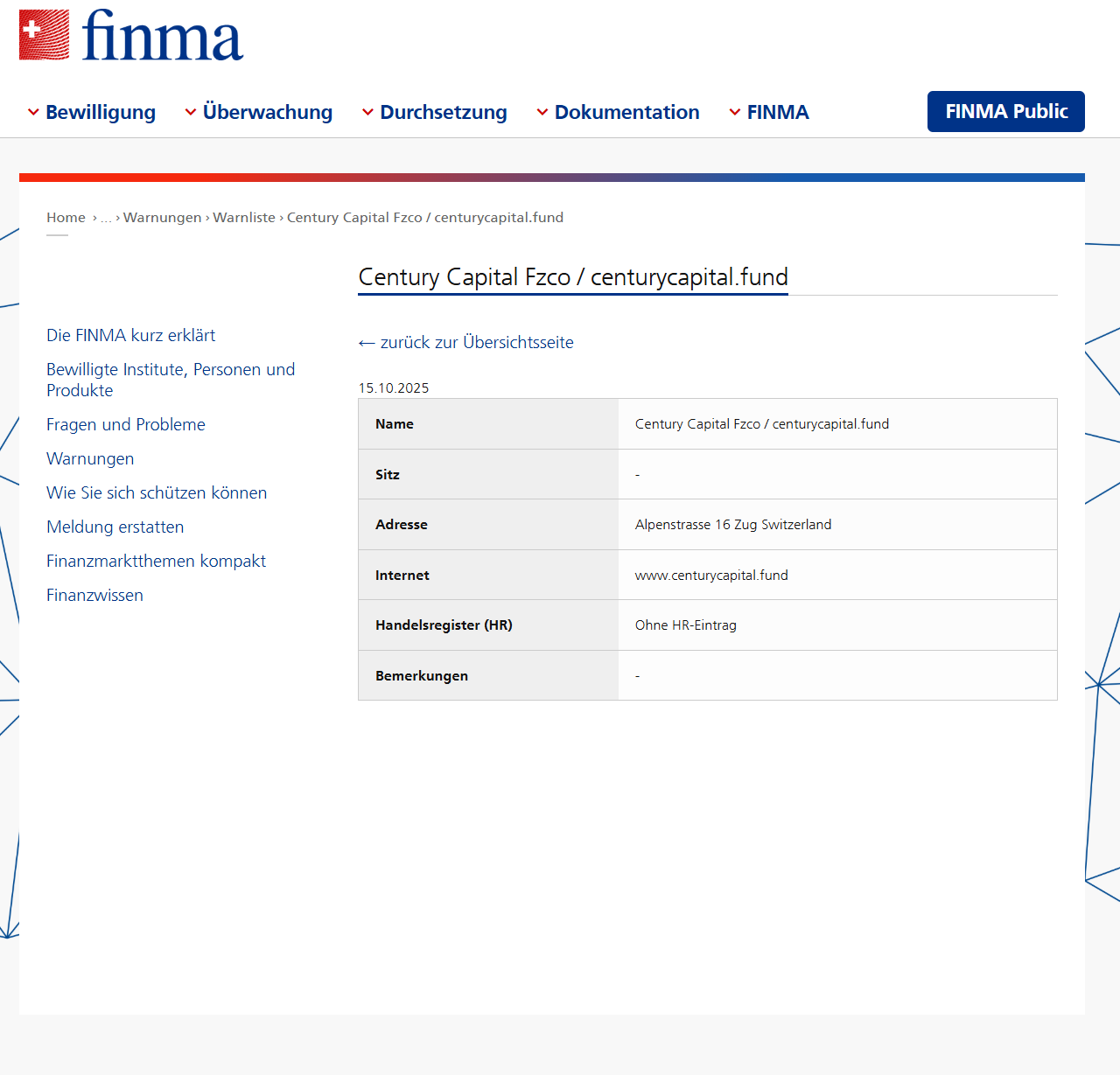Expand the Überwachung menu chevron
1120x1075 pixels.
coord(191,112)
